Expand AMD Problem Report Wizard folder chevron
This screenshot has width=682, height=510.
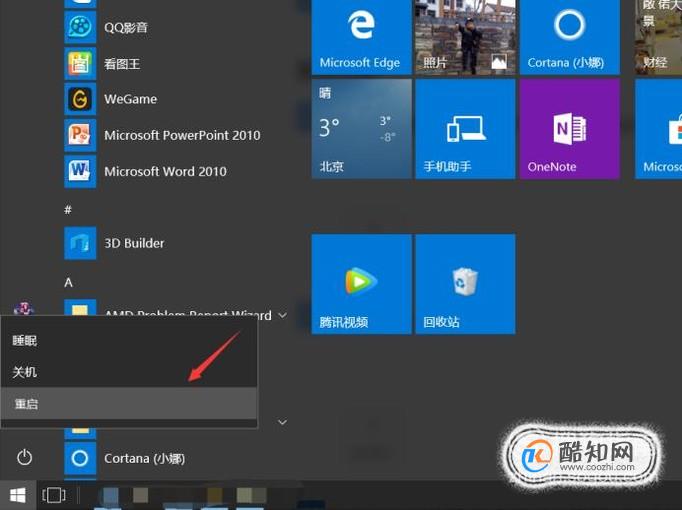282,315
